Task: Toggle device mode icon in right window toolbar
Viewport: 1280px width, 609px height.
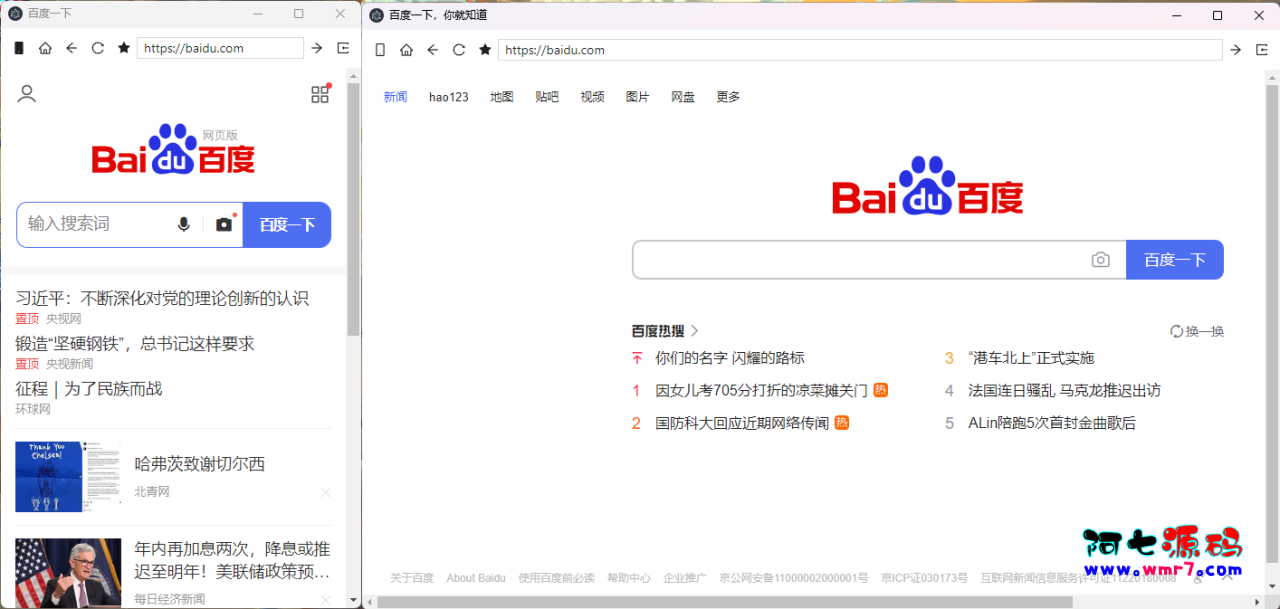Action: click(x=380, y=50)
